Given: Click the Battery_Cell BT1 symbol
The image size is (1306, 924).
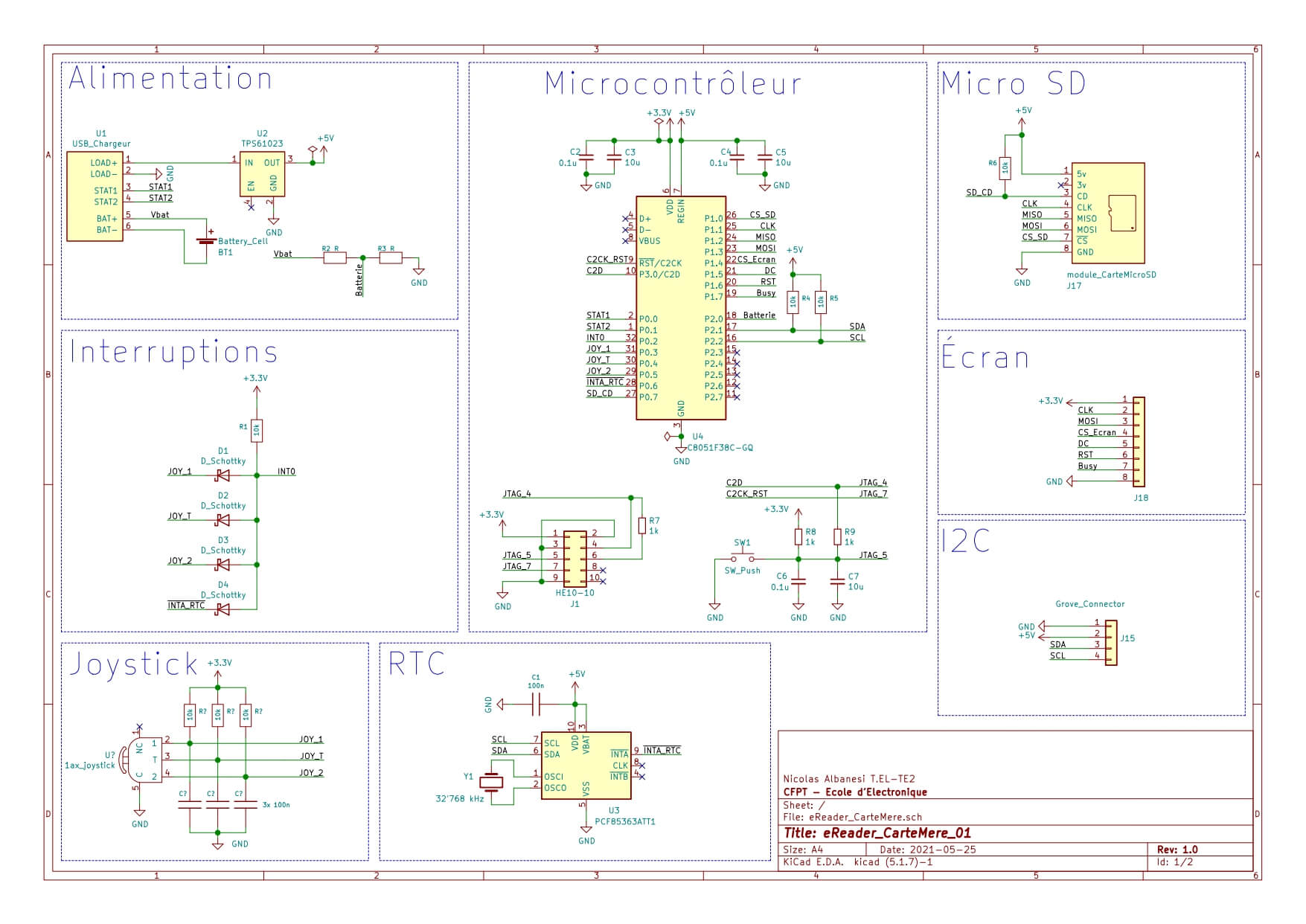Looking at the screenshot, I should (205, 240).
